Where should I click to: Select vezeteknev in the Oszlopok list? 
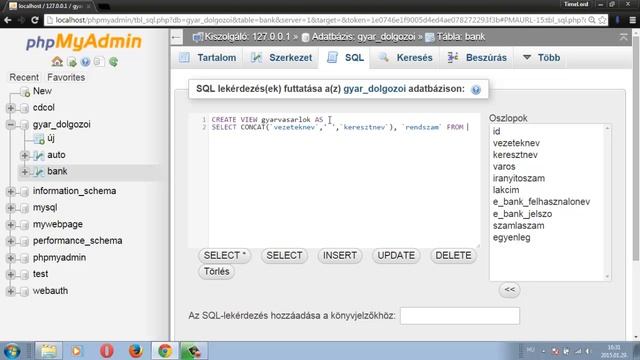pos(516,143)
